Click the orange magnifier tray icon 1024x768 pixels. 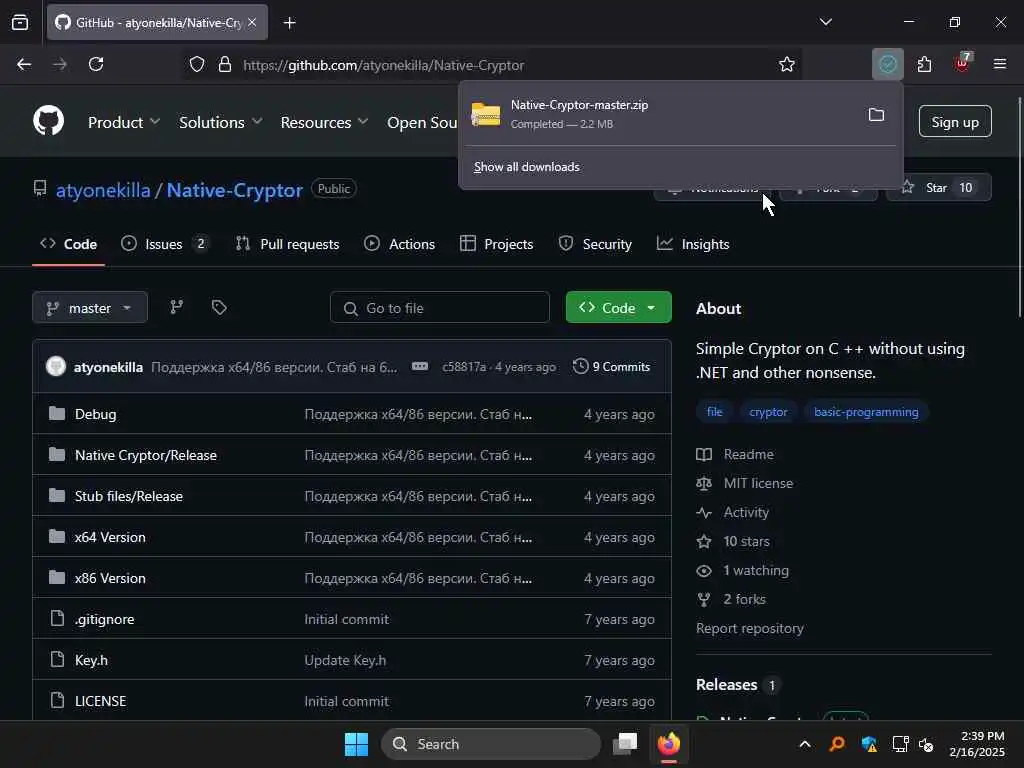click(837, 744)
